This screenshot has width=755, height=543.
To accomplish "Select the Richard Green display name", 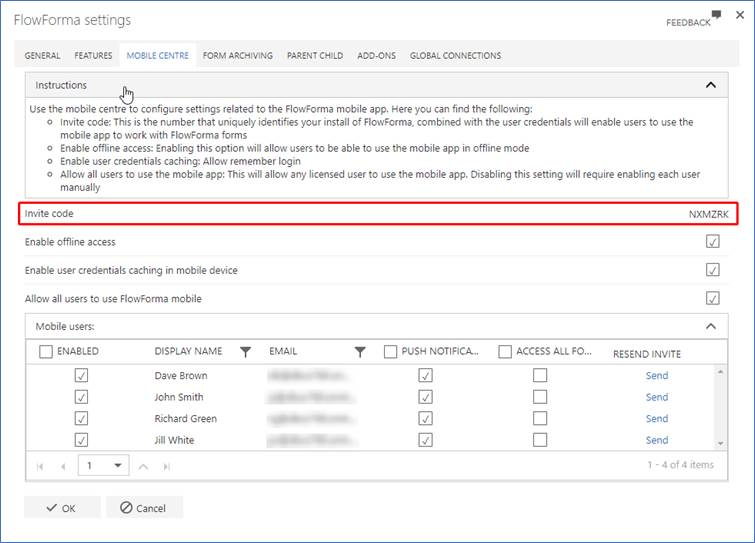I will (185, 419).
